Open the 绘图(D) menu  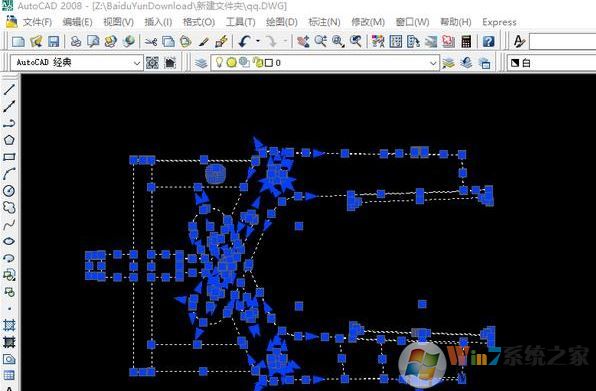281,22
